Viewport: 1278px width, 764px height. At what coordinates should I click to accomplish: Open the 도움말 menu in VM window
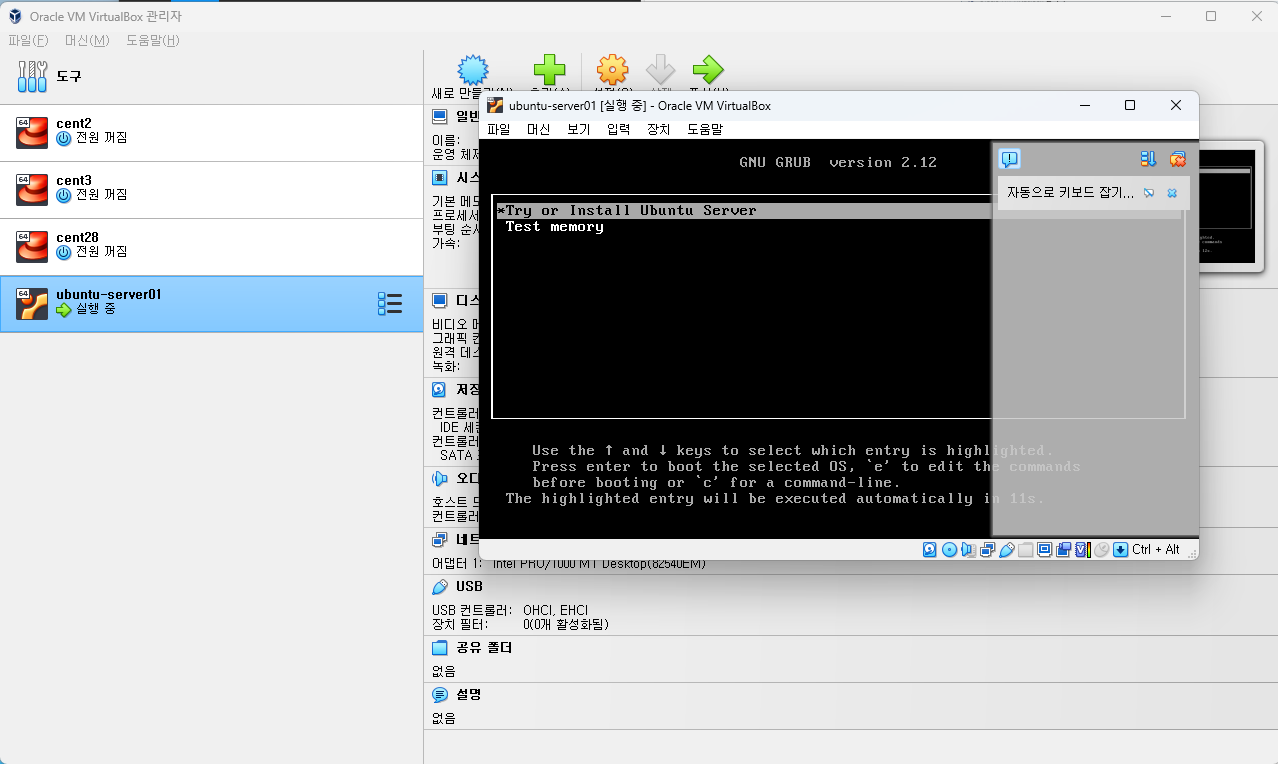[705, 129]
